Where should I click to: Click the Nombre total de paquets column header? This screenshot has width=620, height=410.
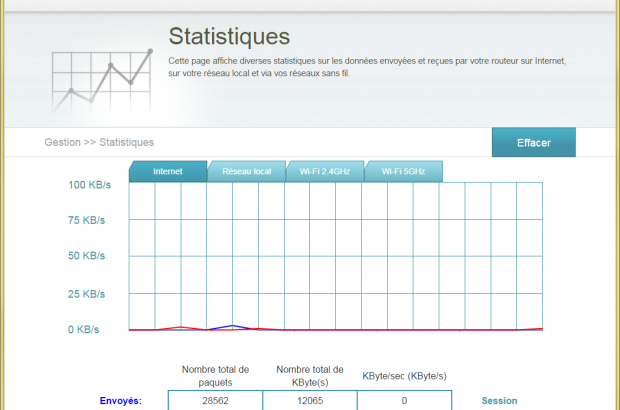tap(216, 375)
